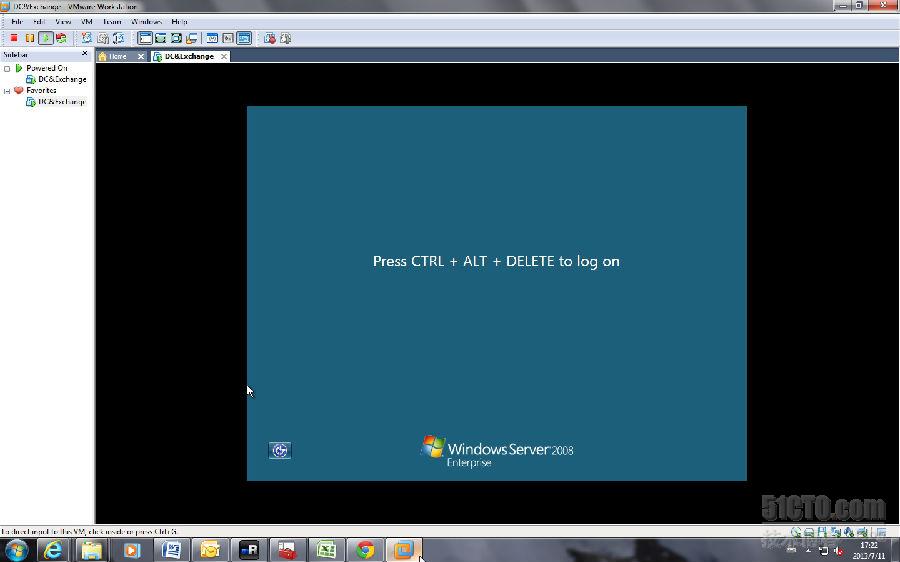This screenshot has width=900, height=562.
Task: Open the R application on the taskbar
Action: [249, 550]
